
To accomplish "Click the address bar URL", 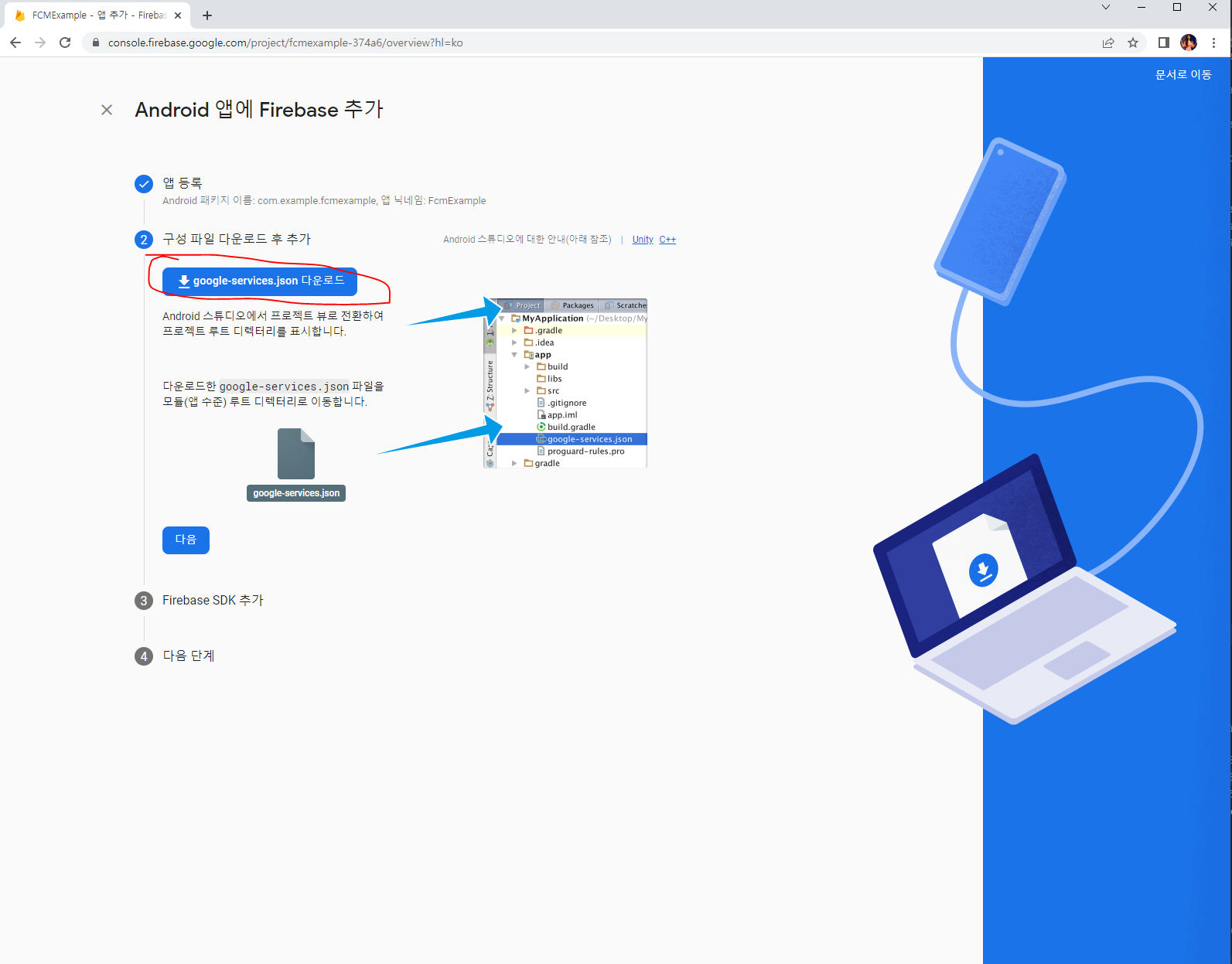I will pos(285,43).
